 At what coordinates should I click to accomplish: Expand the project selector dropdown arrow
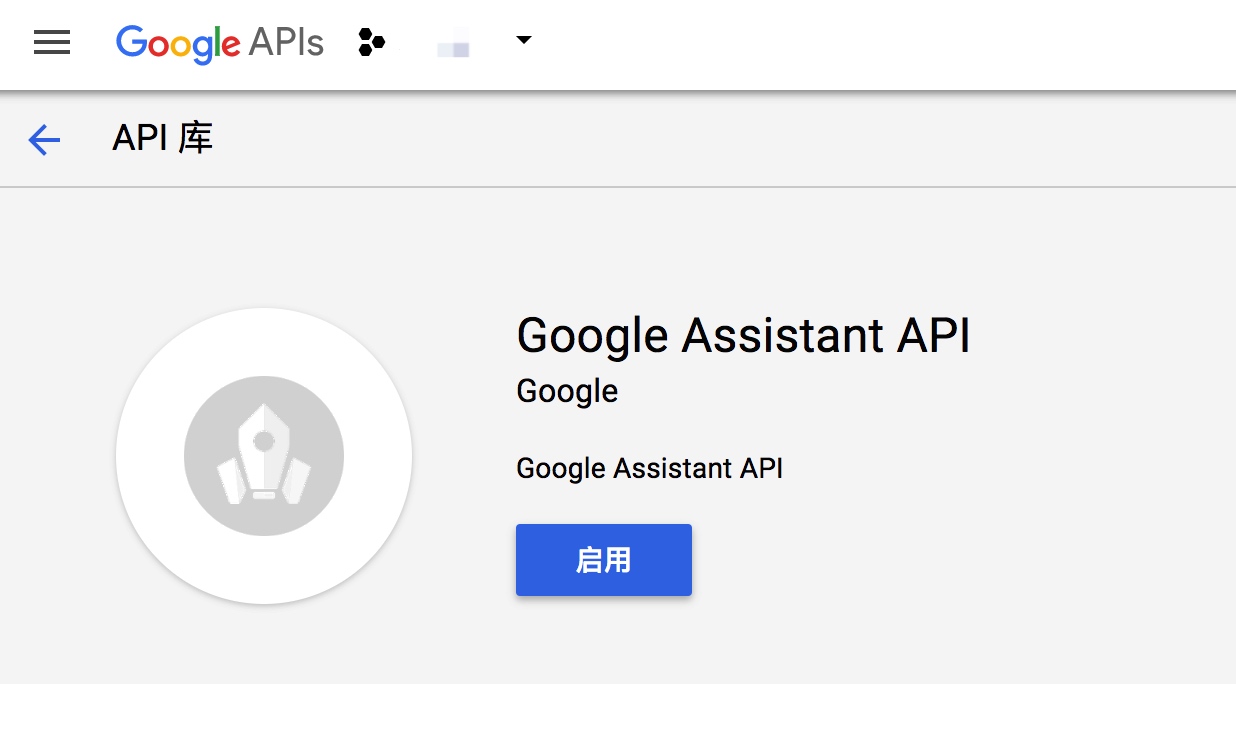pyautogui.click(x=523, y=41)
